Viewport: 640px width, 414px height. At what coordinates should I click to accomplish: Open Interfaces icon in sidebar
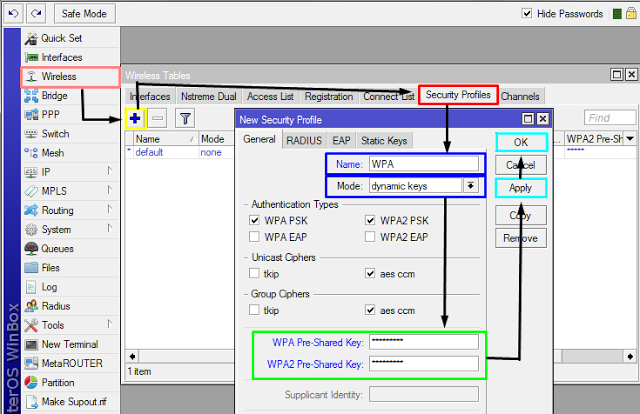[31, 58]
